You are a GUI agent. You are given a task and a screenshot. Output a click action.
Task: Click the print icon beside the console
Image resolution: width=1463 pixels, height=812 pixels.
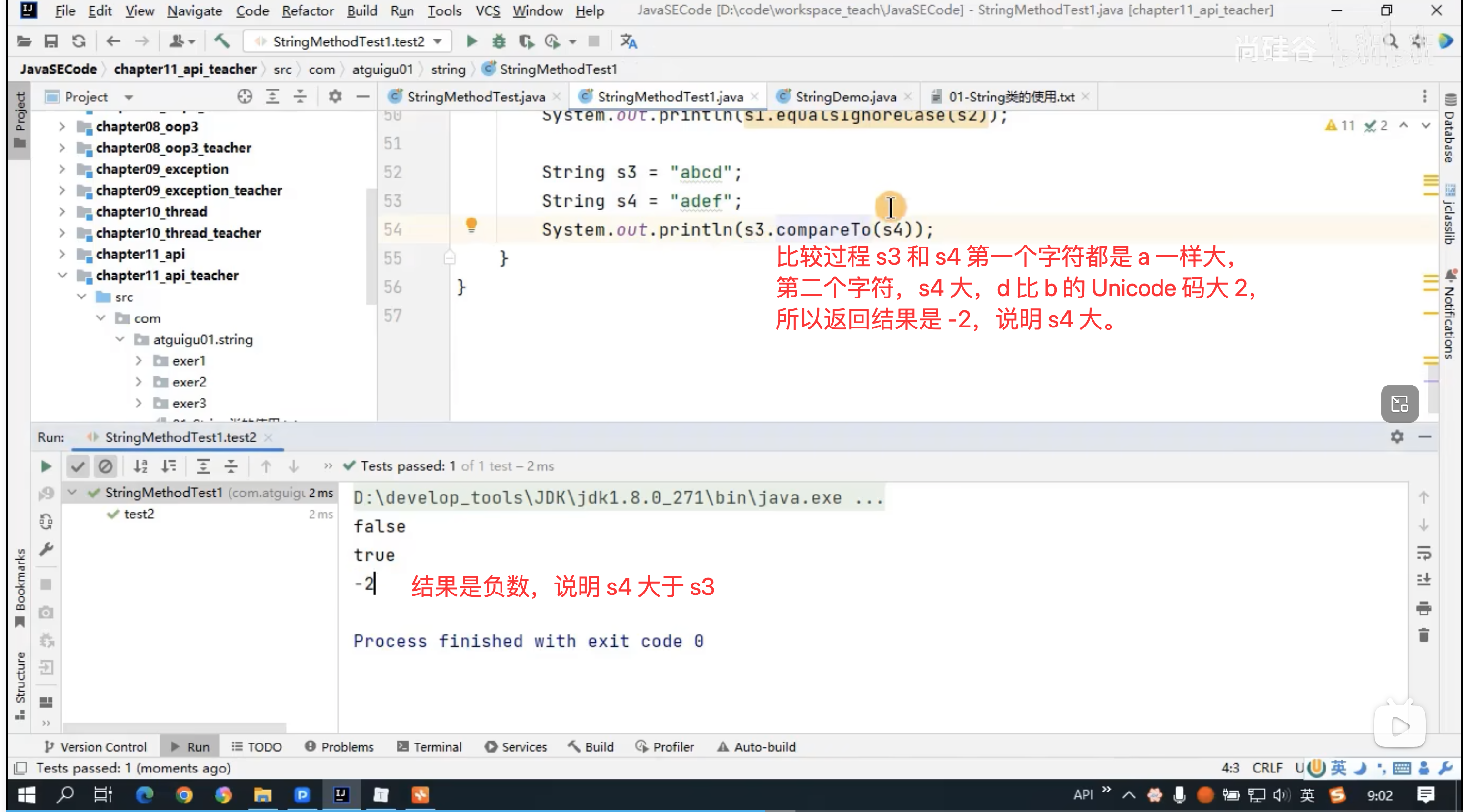pos(1423,608)
